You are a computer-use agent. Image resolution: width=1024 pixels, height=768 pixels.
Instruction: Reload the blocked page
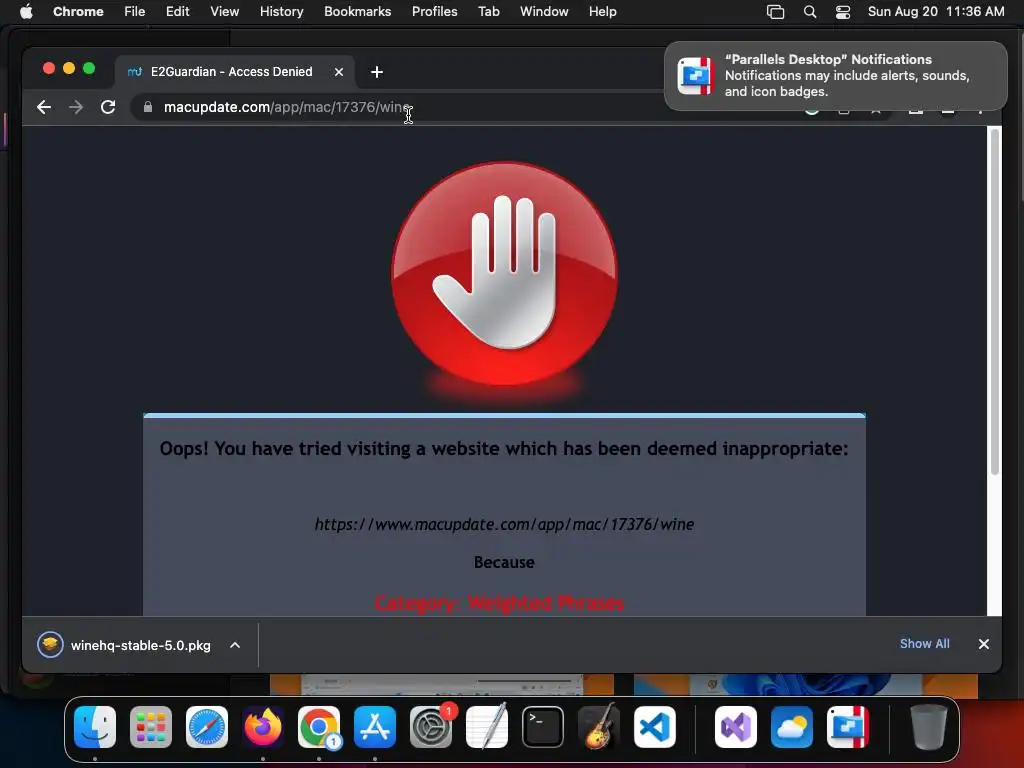coord(108,107)
